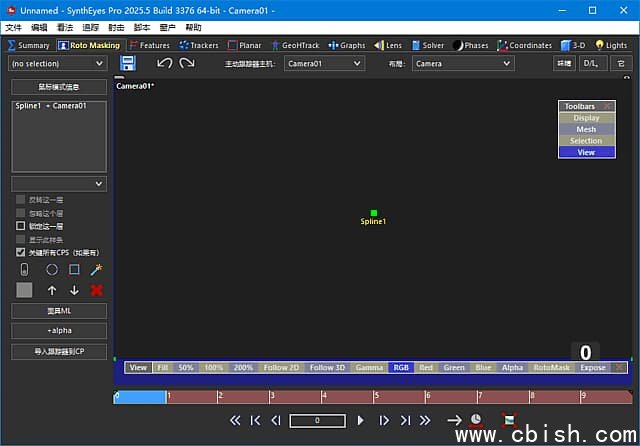Click the import trackers to CP button

(59, 351)
